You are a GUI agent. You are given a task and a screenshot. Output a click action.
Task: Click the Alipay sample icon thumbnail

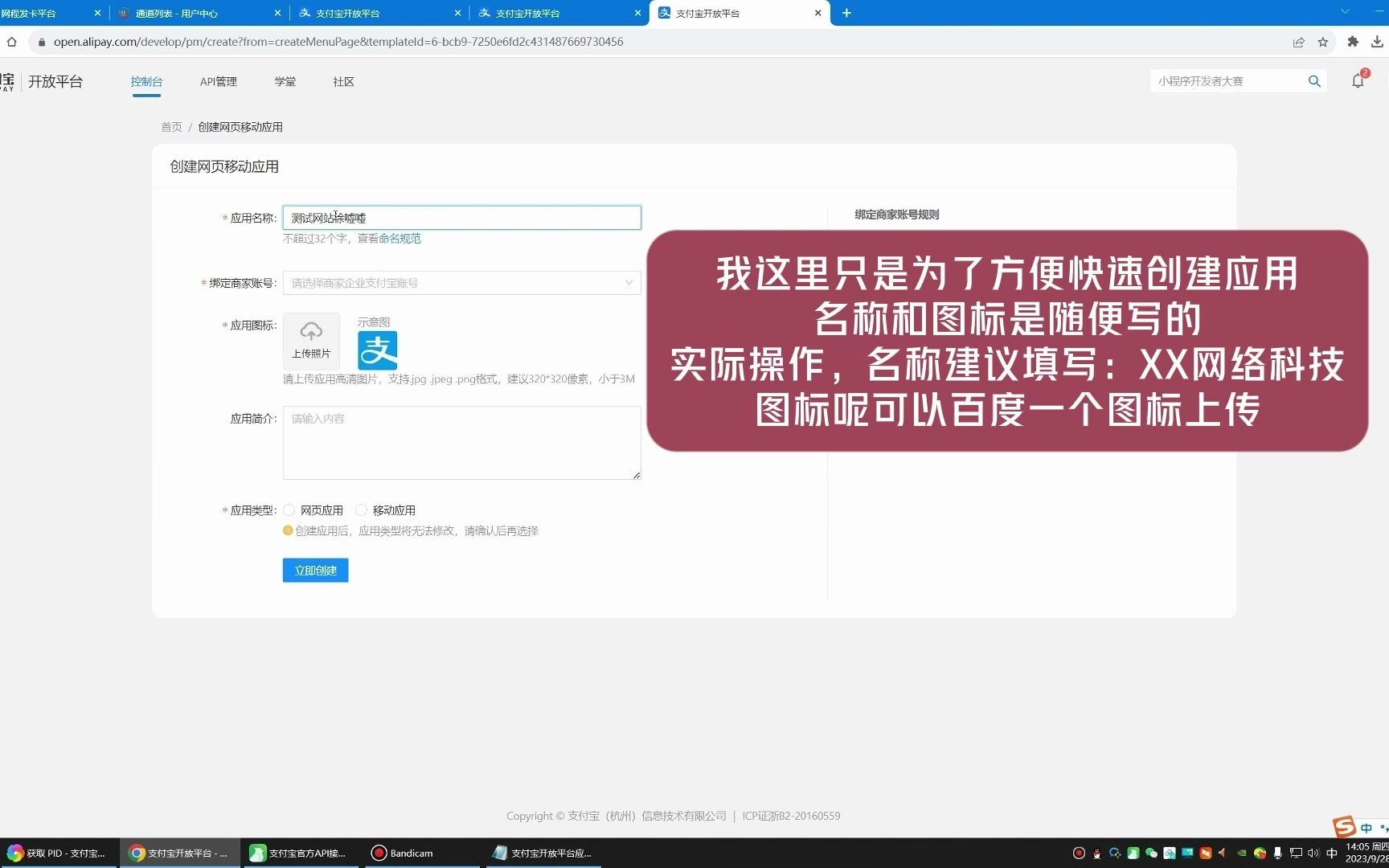coord(377,350)
